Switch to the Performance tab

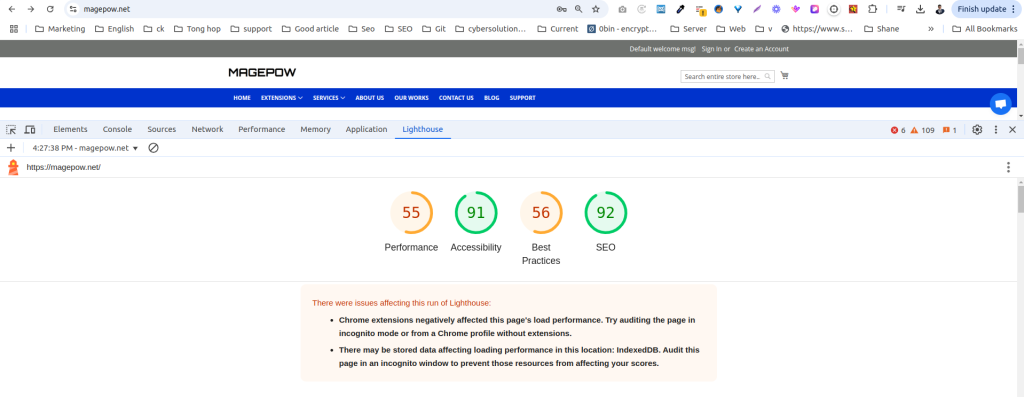click(262, 129)
